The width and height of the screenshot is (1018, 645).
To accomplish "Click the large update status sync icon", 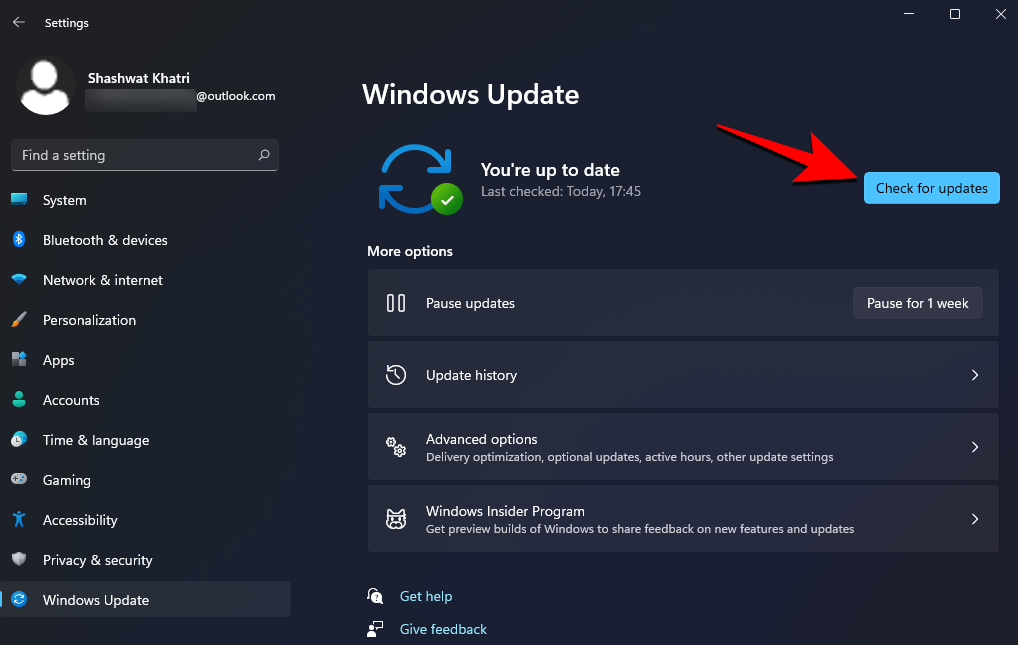I will [x=420, y=180].
